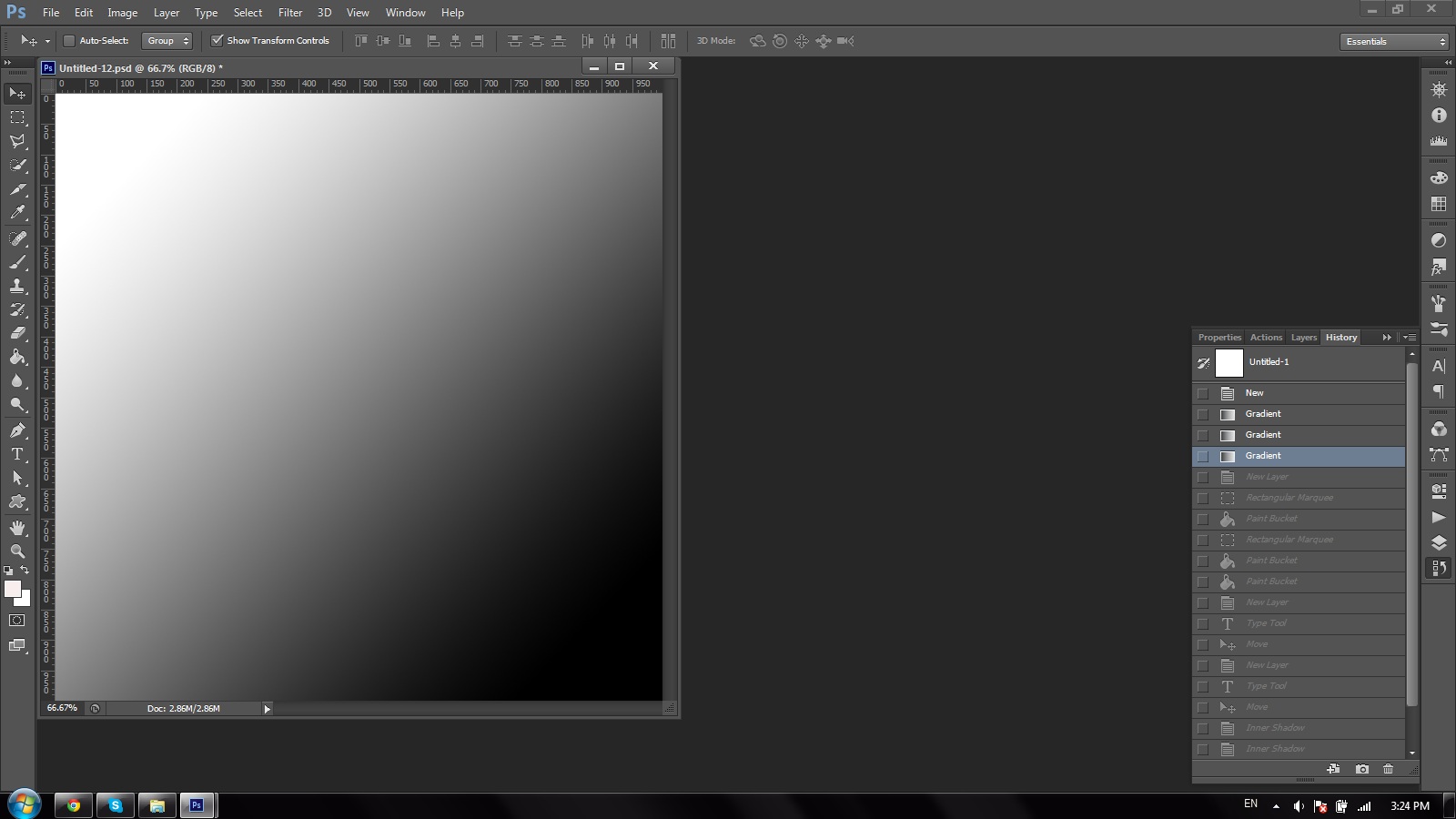
Task: Select the Hand tool
Action: pyautogui.click(x=17, y=528)
